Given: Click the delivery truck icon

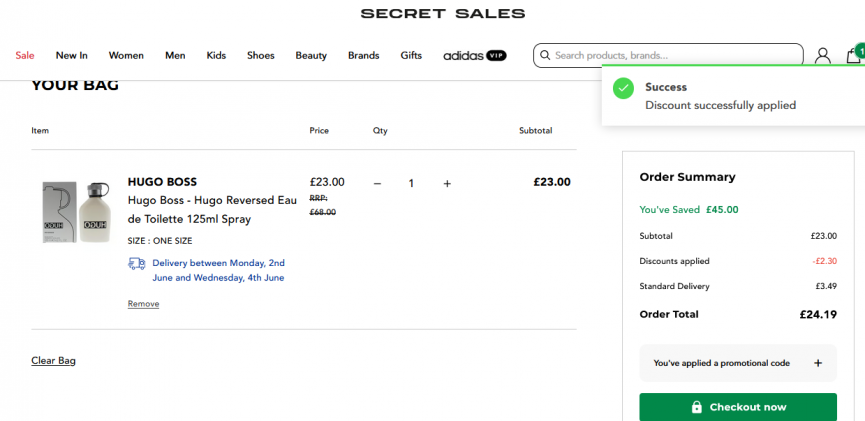Looking at the screenshot, I should [137, 263].
